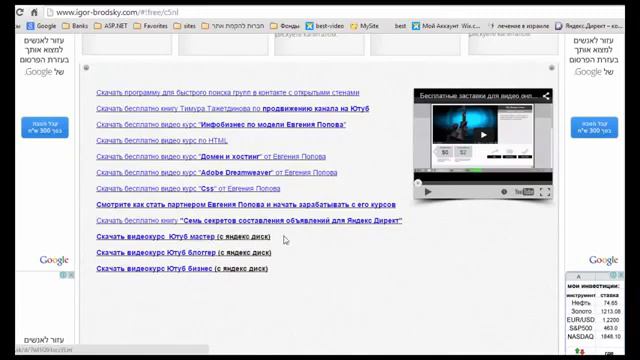Open the best-video bookmark
Image resolution: width=640 pixels, height=360 pixels.
click(325, 26)
